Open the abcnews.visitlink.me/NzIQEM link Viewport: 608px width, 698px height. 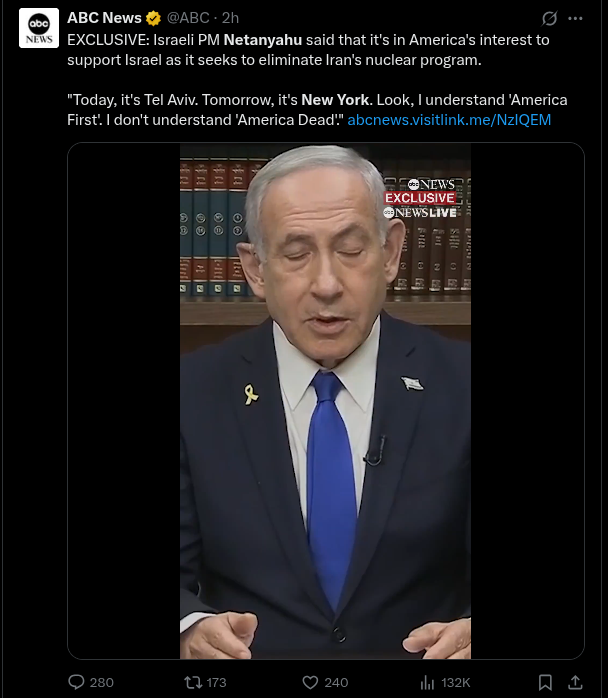tap(449, 120)
